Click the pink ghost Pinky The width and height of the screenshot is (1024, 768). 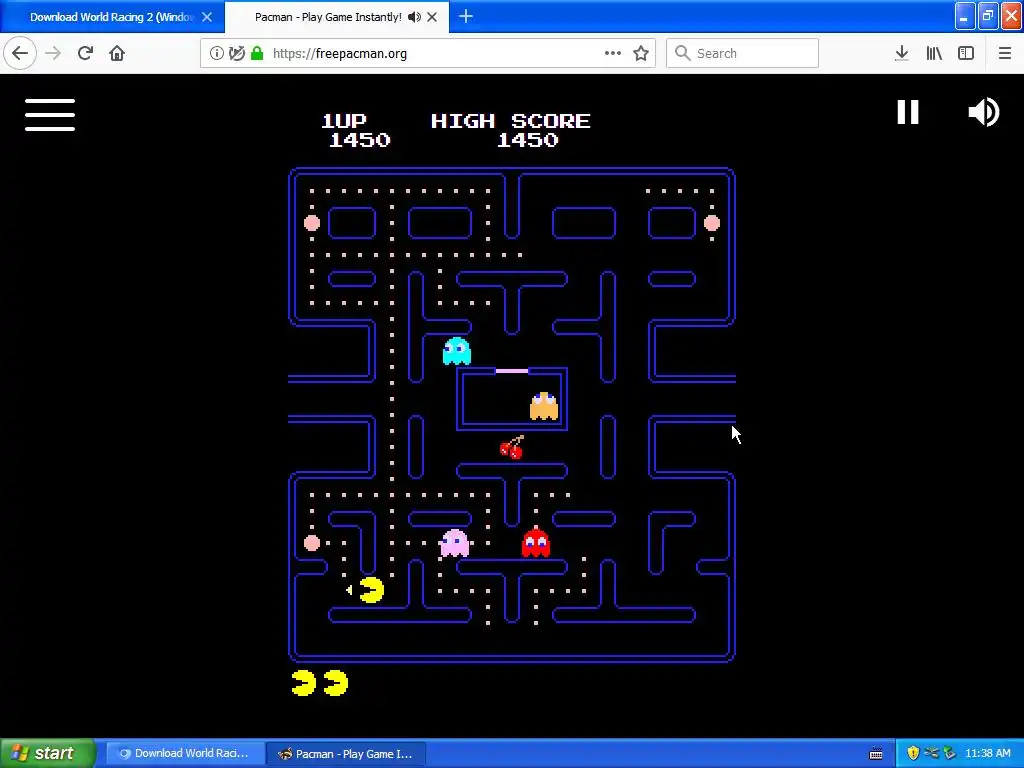click(455, 543)
